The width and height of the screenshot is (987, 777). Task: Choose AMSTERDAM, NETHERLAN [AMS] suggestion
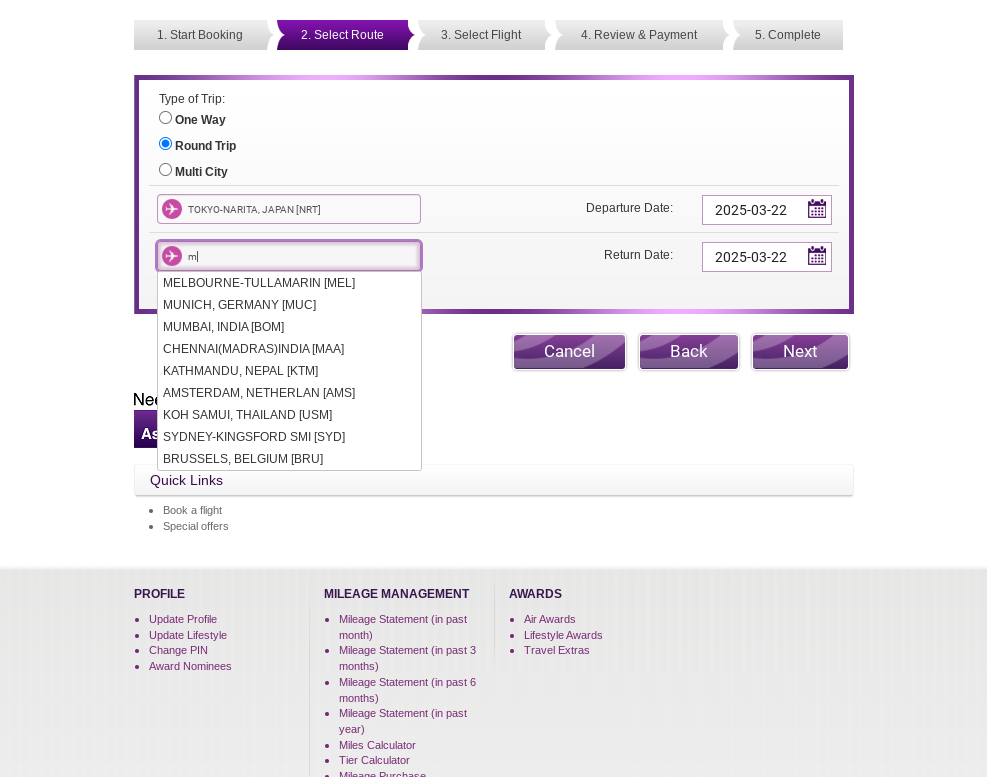[289, 393]
